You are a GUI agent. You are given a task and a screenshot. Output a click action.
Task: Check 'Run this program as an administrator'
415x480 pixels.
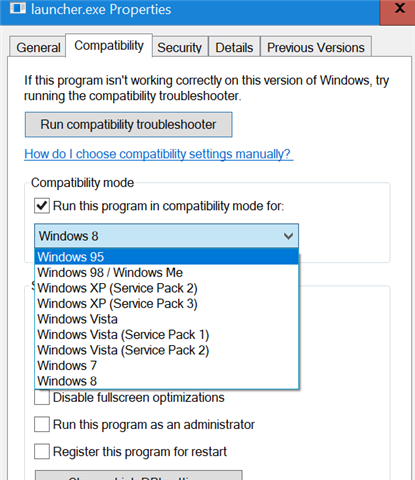tap(42, 424)
